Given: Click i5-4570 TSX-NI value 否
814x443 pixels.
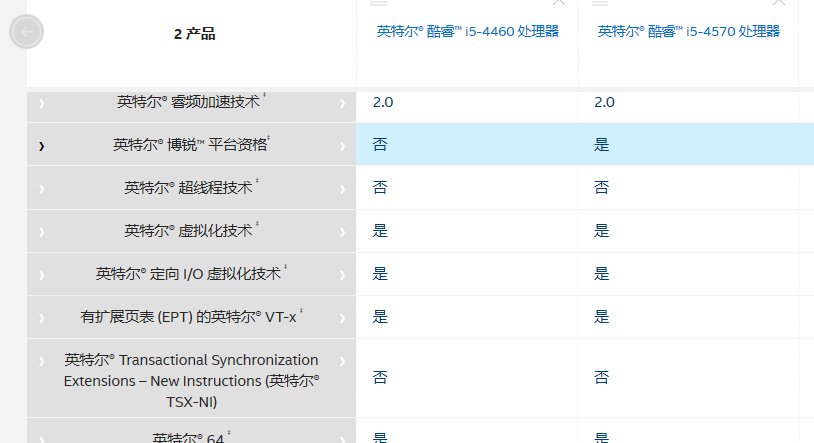Looking at the screenshot, I should [x=602, y=378].
